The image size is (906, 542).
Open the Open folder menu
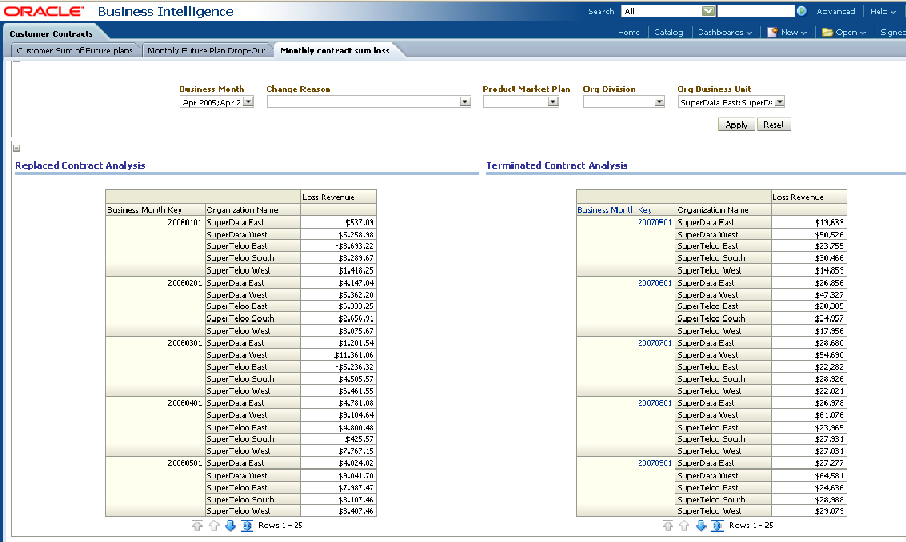point(844,32)
